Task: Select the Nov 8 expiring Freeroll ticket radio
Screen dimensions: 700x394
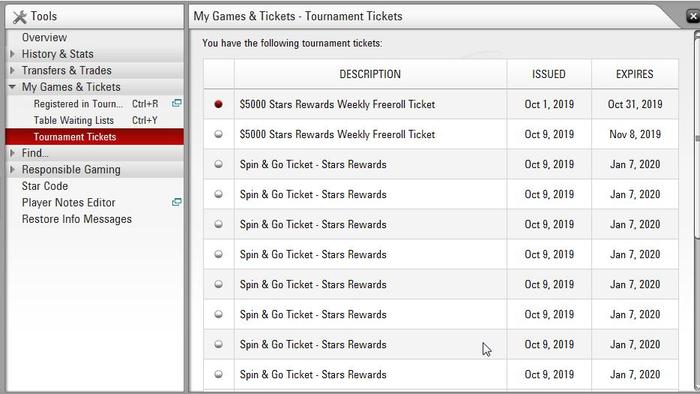Action: click(218, 134)
